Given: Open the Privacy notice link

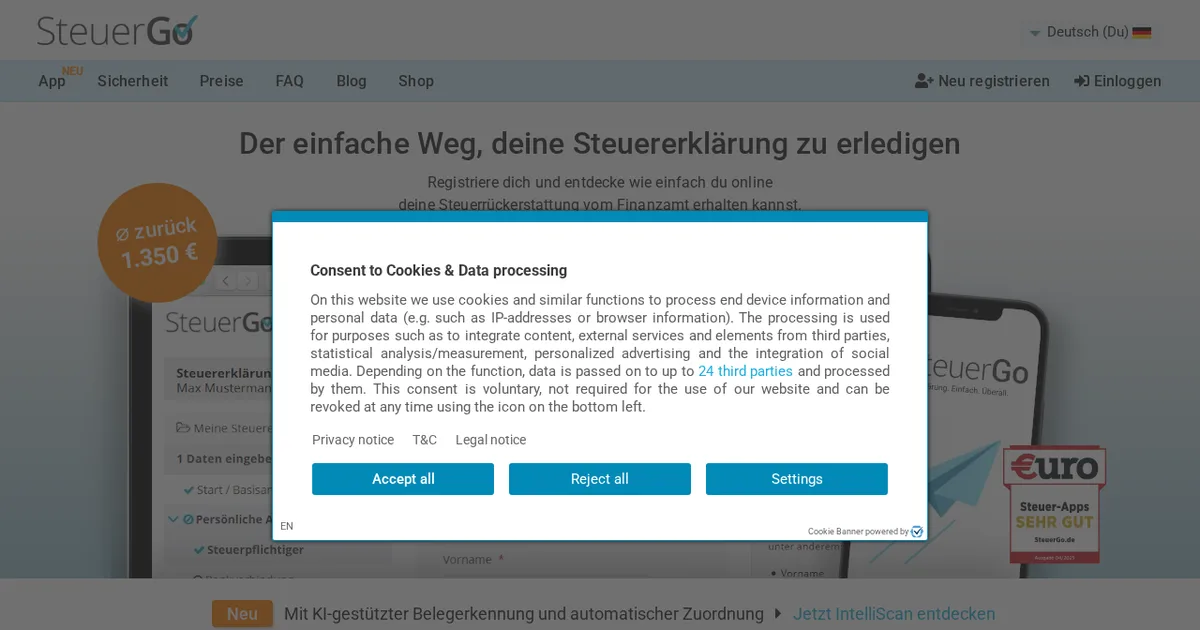Looking at the screenshot, I should [x=353, y=440].
